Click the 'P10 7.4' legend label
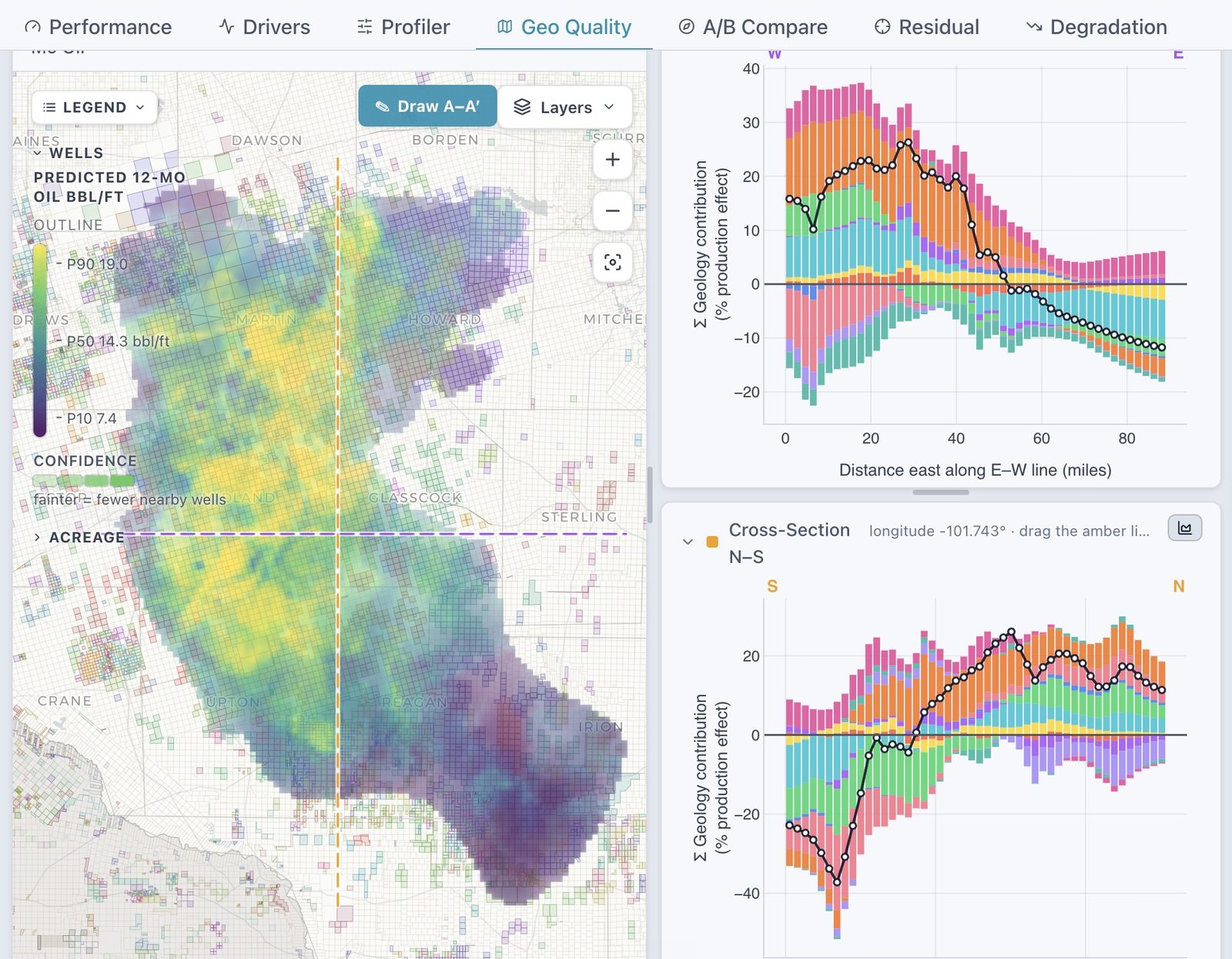 92,418
